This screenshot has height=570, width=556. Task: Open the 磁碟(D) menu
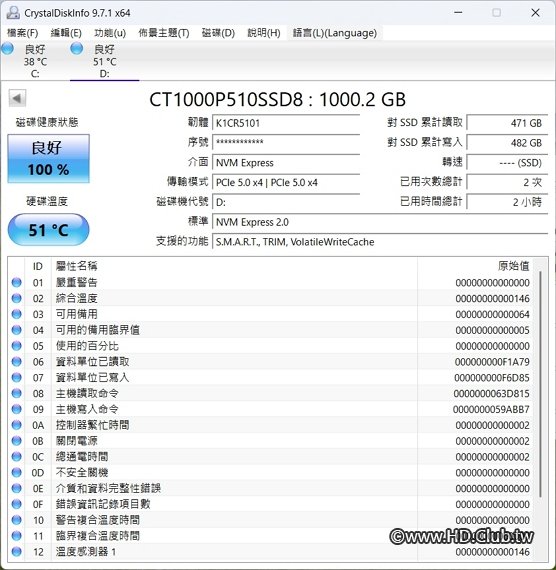point(218,33)
